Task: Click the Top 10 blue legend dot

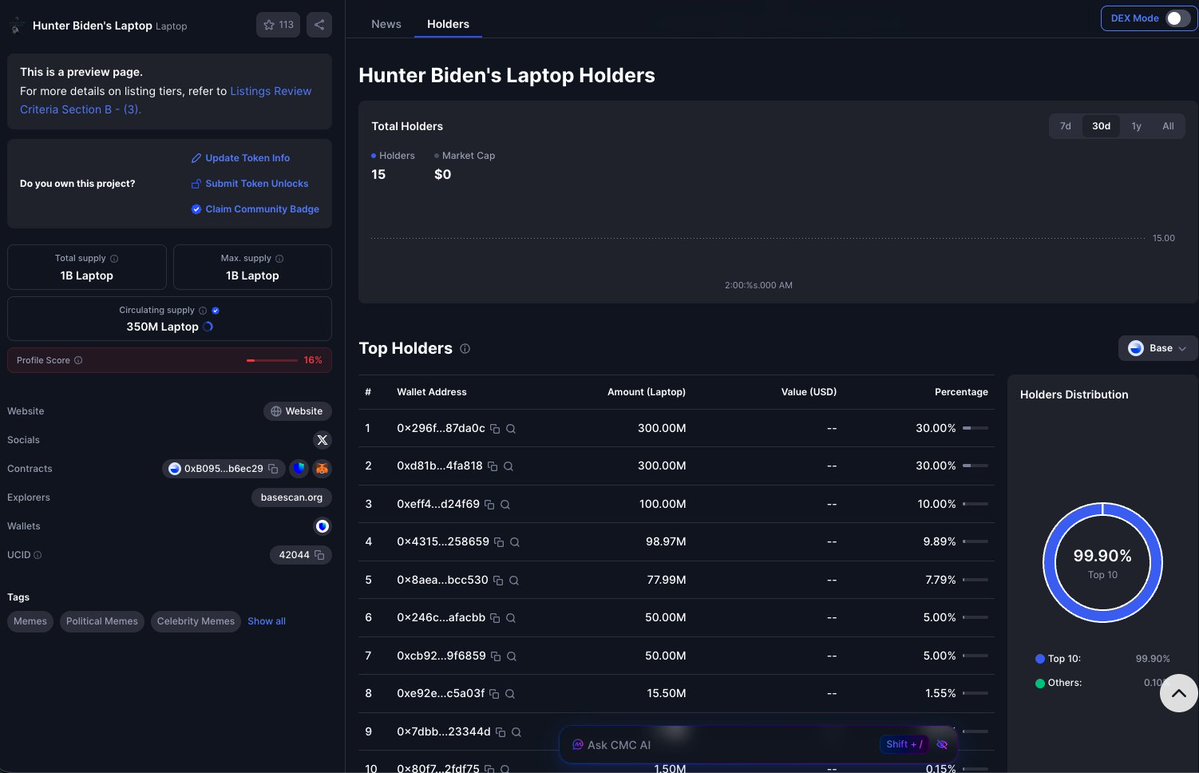Action: (x=1040, y=659)
